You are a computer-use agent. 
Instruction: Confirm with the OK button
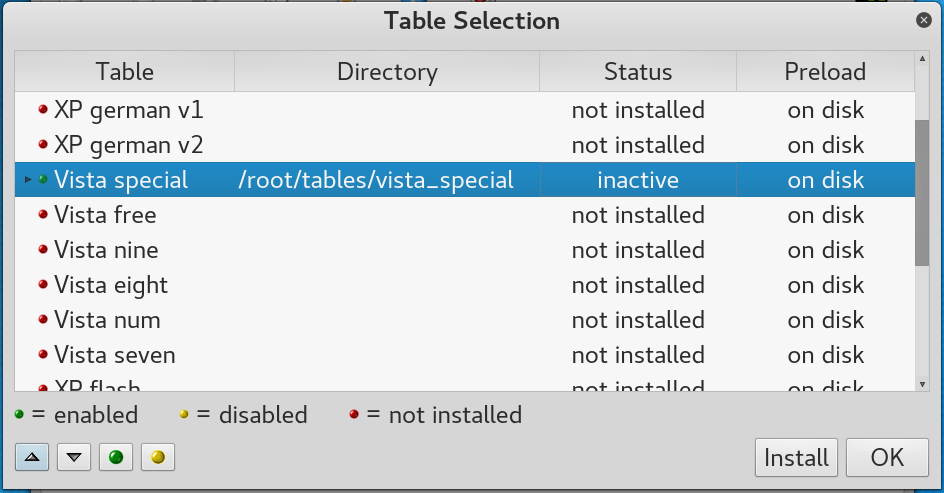pos(887,457)
